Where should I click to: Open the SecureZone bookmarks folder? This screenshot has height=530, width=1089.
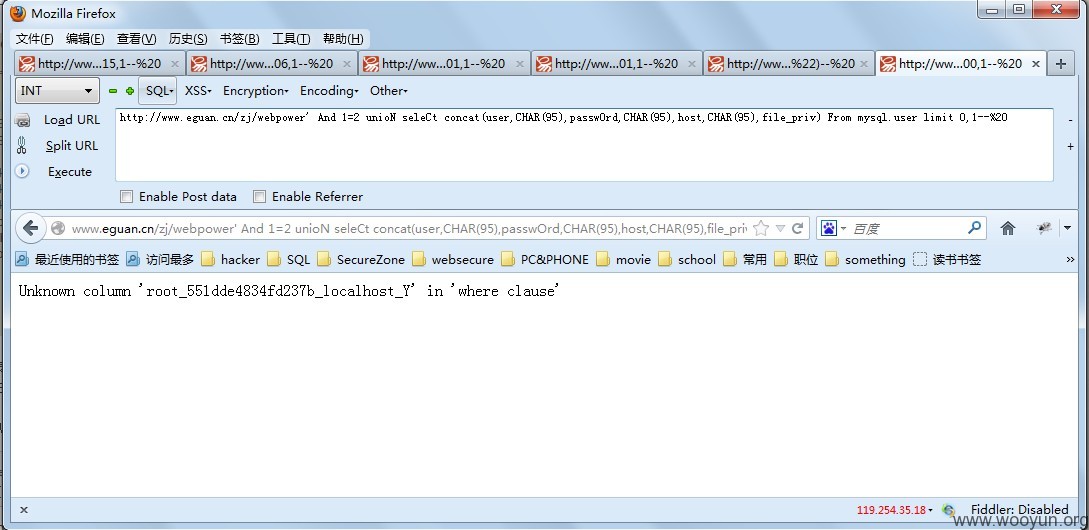(361, 260)
